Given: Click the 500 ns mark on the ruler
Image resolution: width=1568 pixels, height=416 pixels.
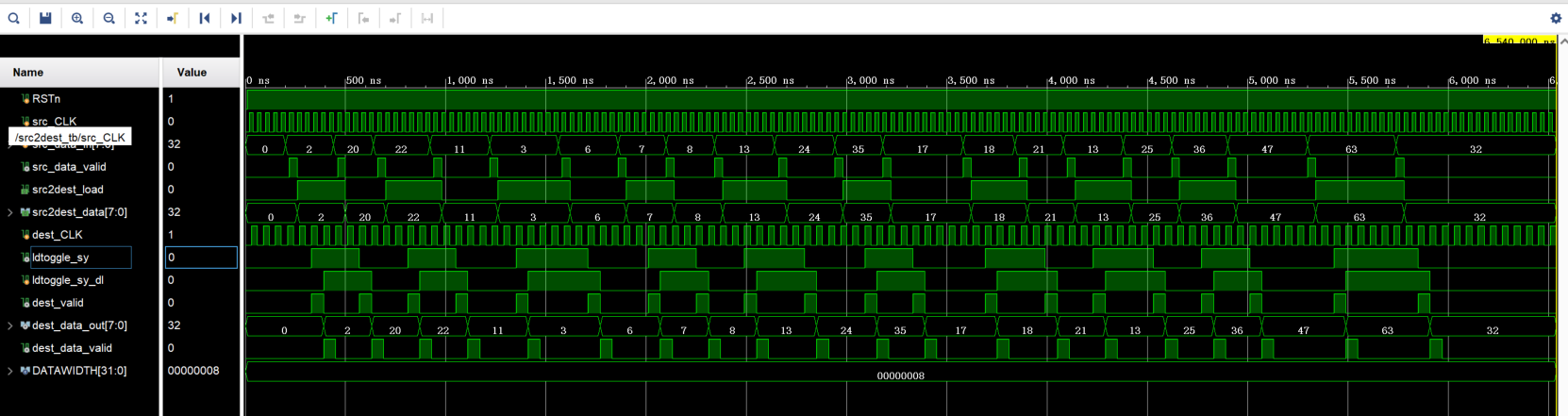Looking at the screenshot, I should [x=363, y=81].
